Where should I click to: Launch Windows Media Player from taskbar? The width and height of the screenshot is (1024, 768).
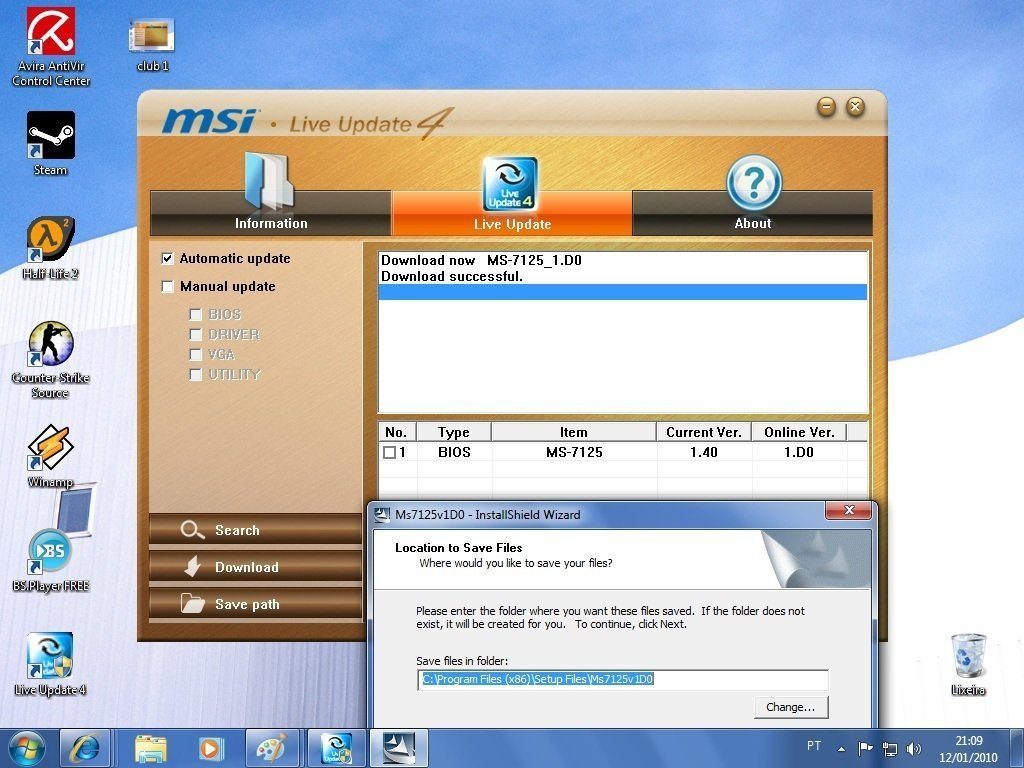(x=211, y=748)
